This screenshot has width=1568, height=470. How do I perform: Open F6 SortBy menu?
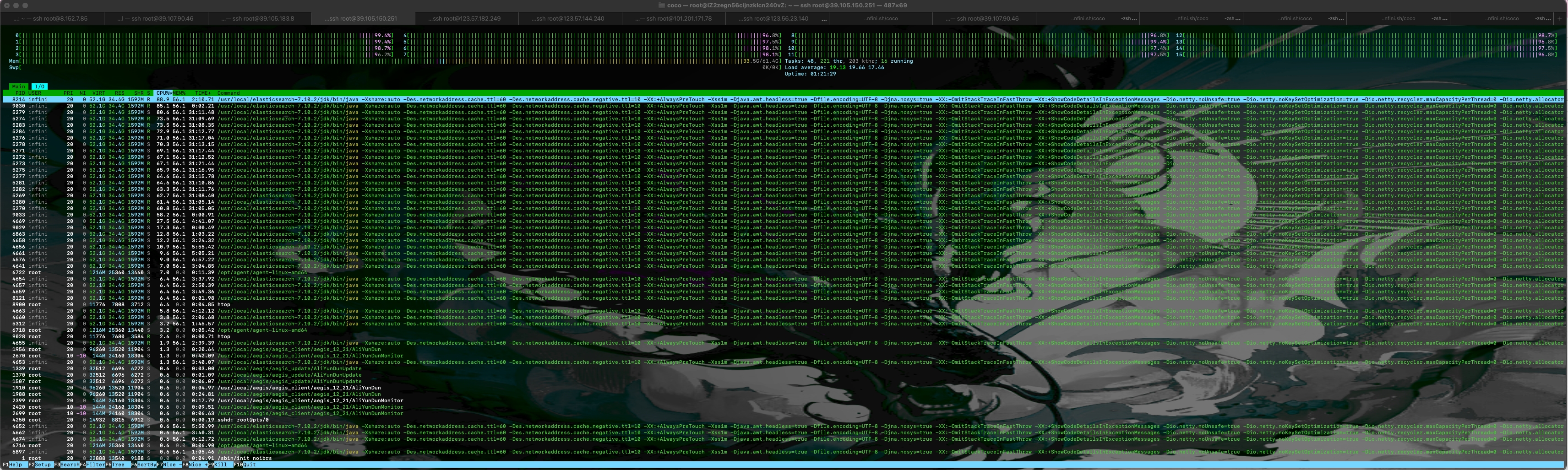click(x=144, y=465)
